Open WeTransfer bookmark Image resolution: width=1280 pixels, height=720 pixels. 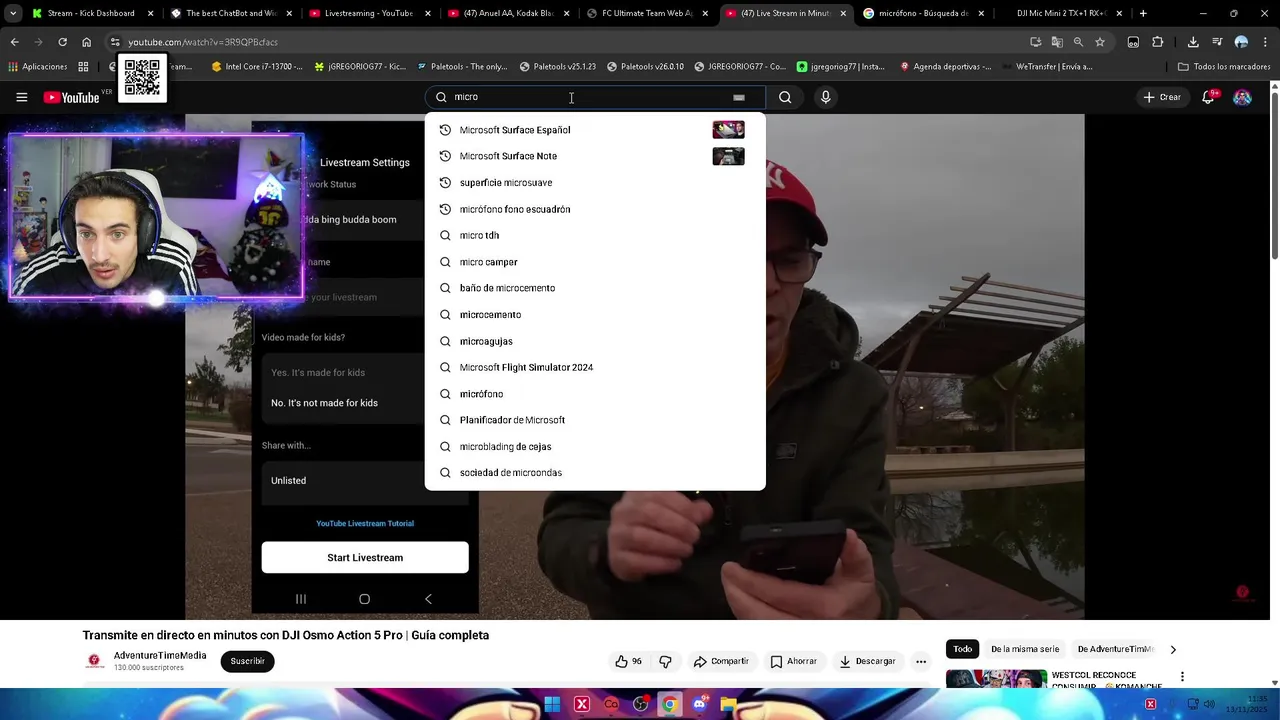[x=1047, y=67]
